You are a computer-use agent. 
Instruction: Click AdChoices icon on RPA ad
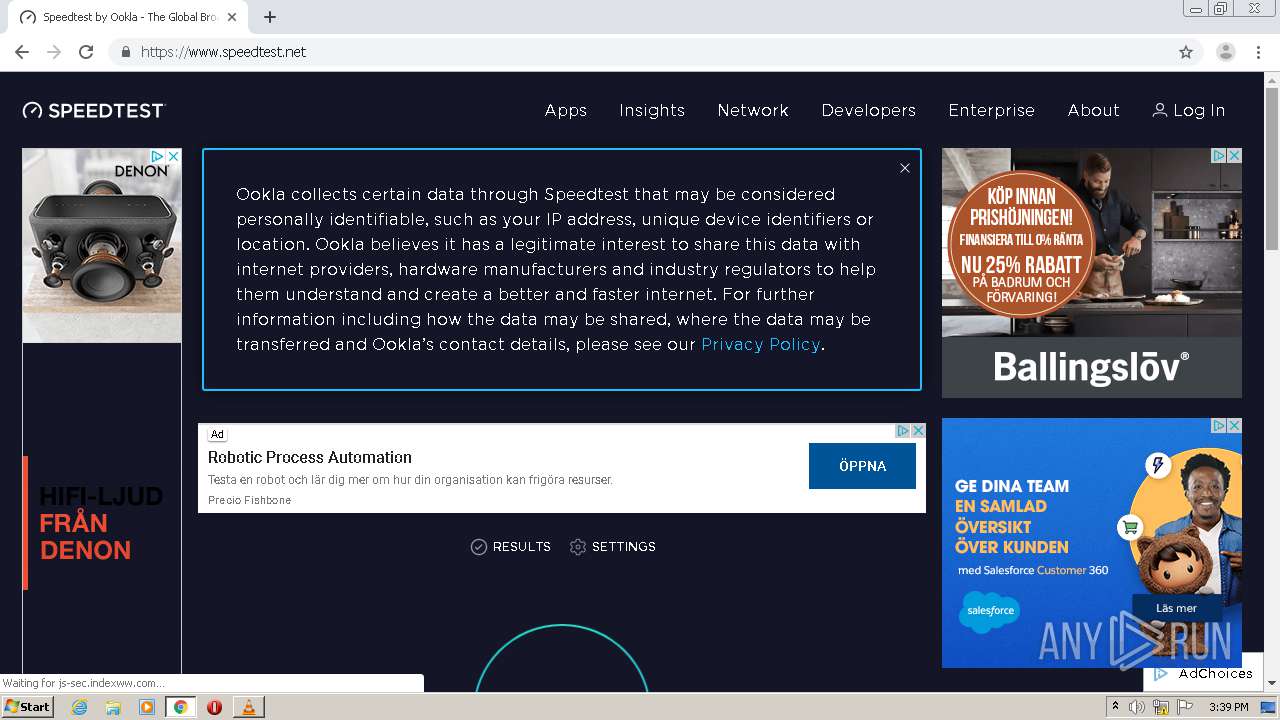tap(902, 431)
